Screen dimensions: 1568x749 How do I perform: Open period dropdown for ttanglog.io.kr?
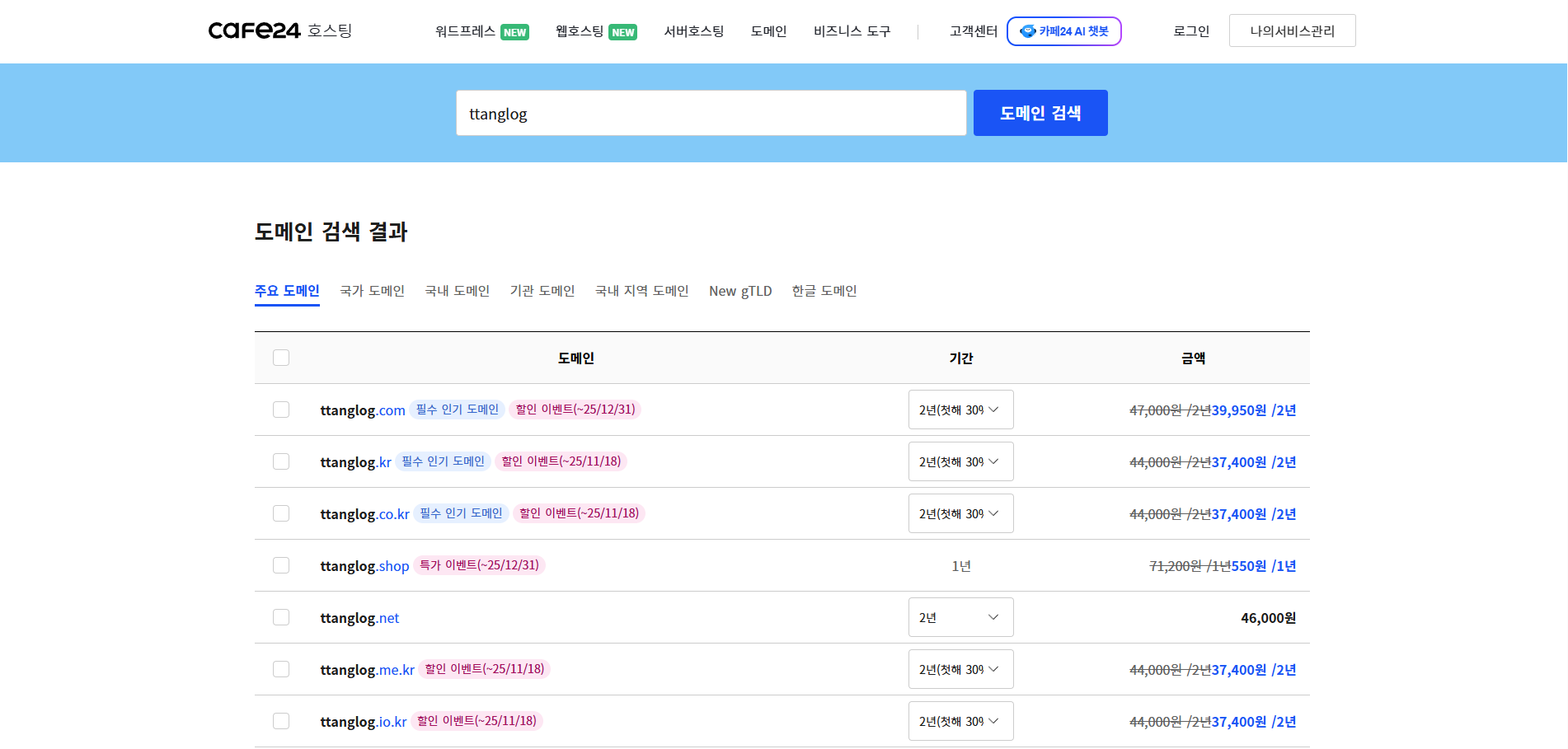point(961,721)
